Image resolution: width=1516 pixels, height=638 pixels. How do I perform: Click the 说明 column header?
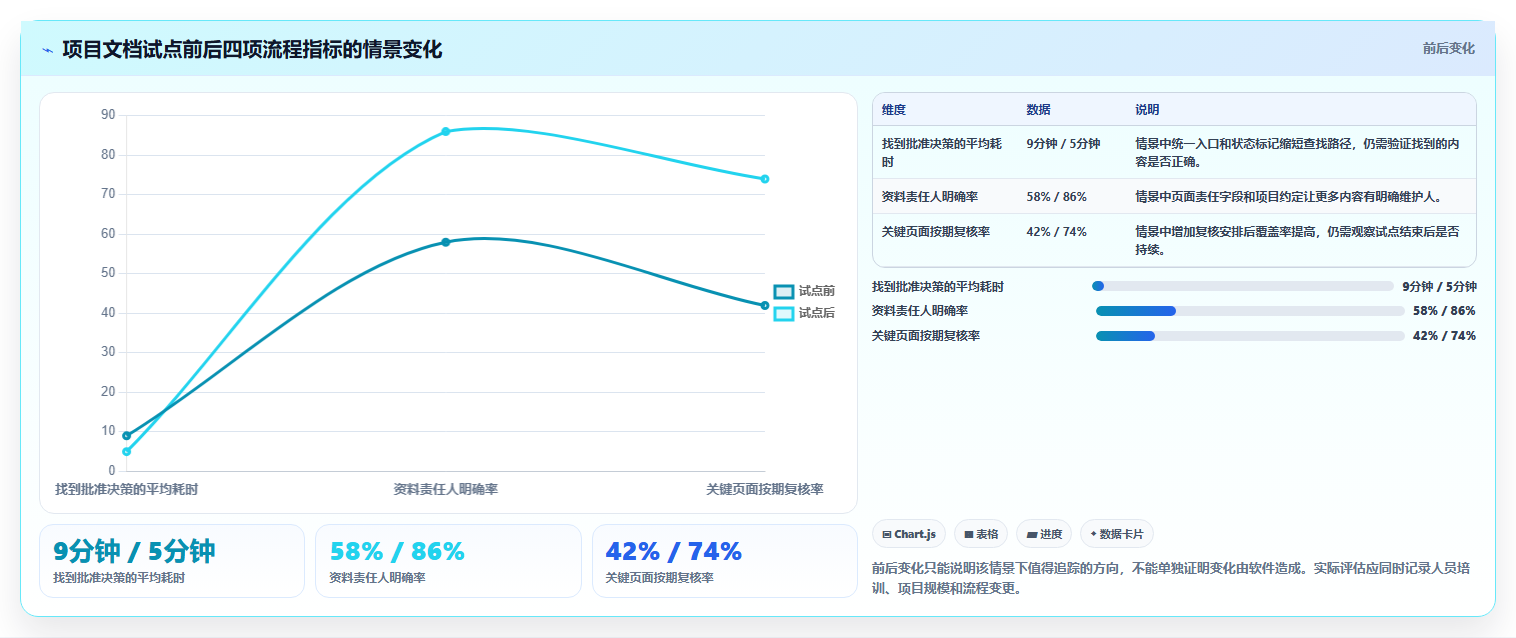[1147, 110]
